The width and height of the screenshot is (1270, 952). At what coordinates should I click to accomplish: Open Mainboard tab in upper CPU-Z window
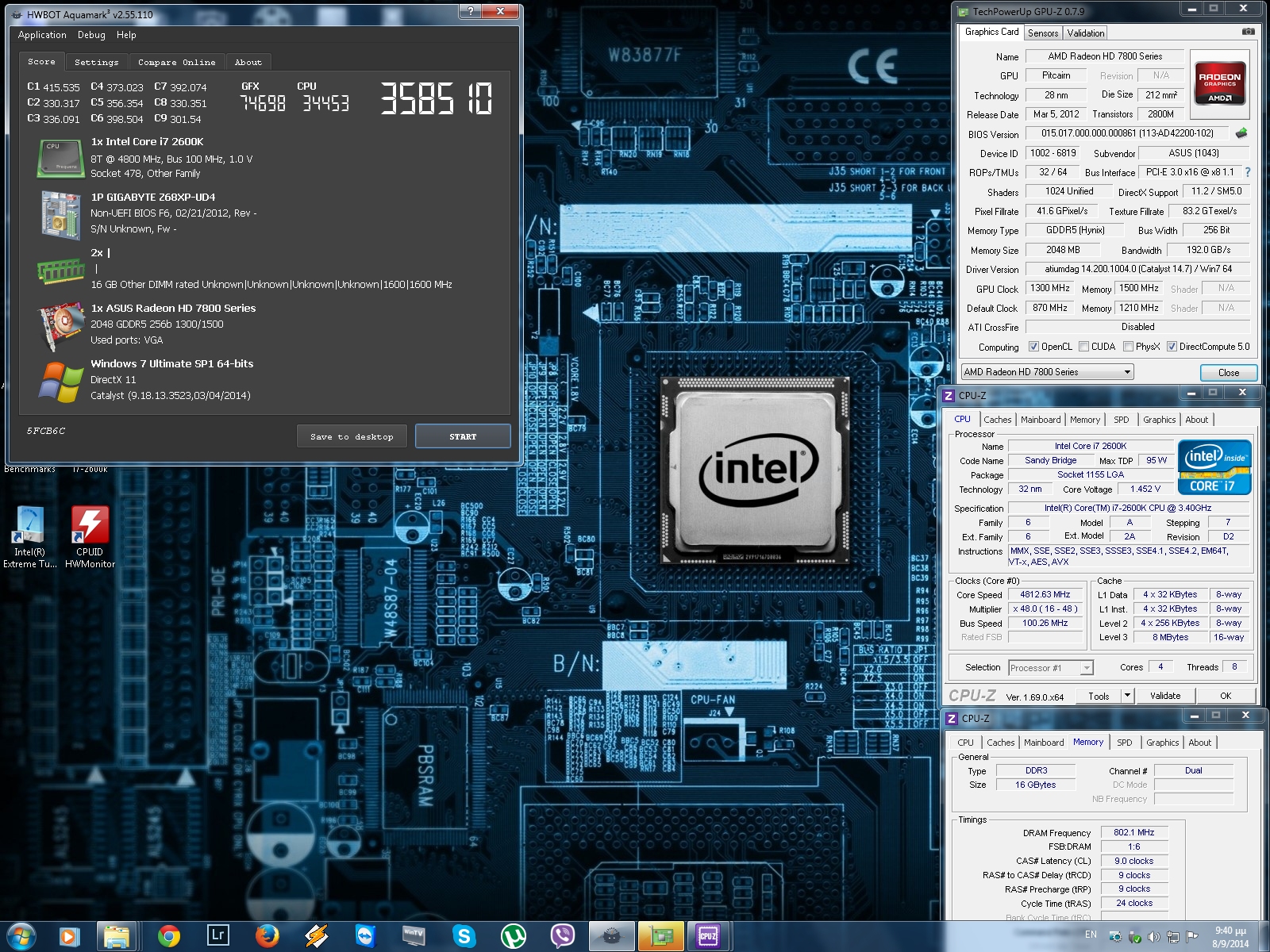click(1041, 420)
